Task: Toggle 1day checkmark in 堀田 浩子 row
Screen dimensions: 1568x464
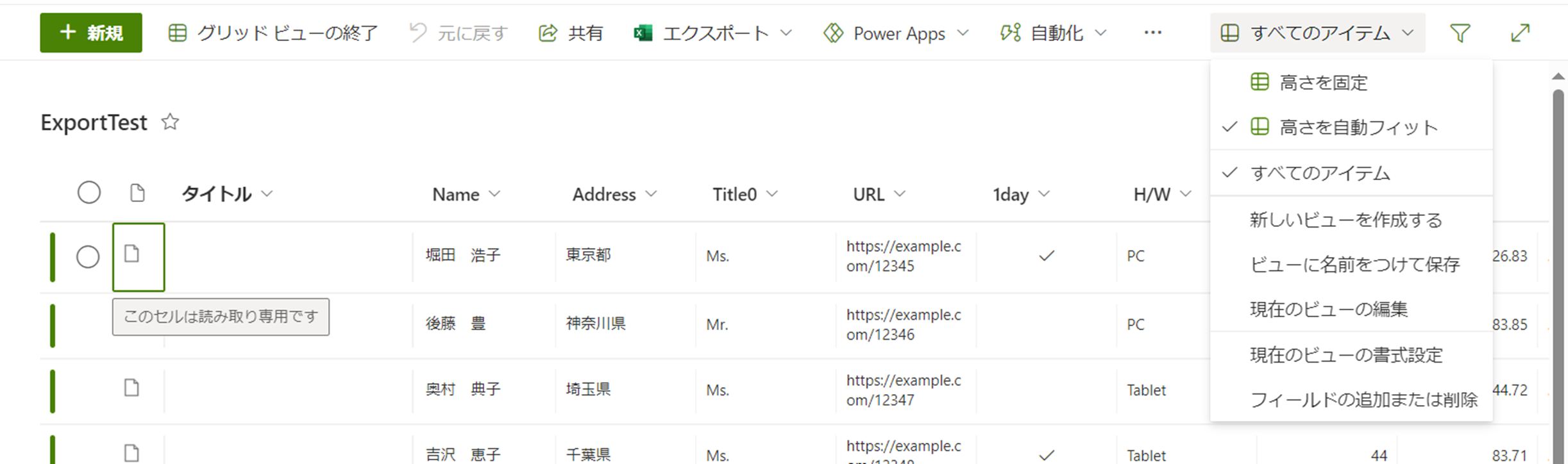Action: click(x=1047, y=256)
